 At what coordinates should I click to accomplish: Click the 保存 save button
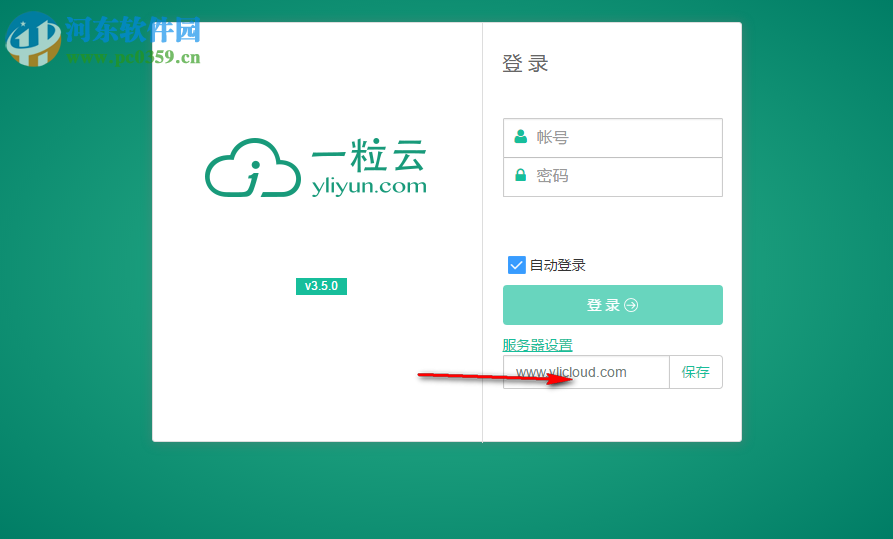point(696,372)
